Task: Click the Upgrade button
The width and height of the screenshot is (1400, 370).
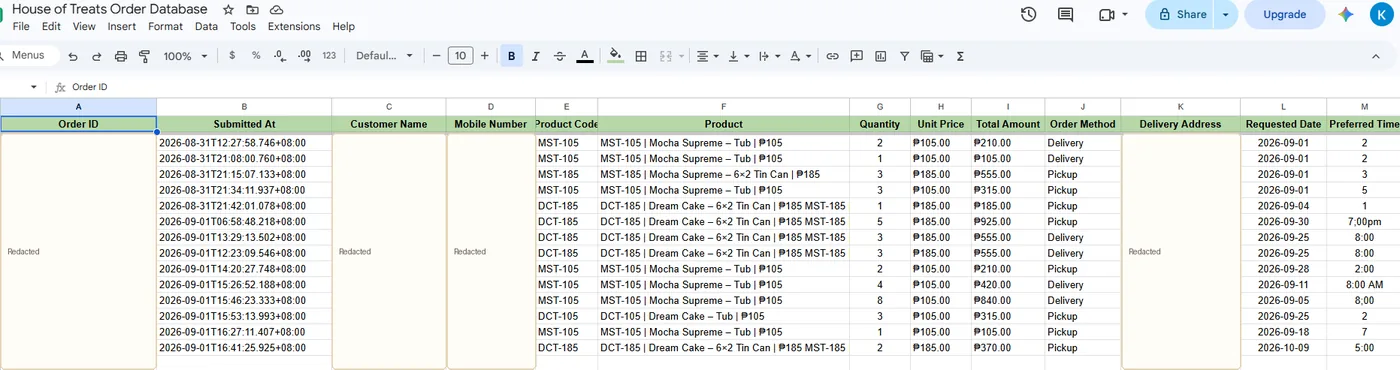Action: [1284, 14]
